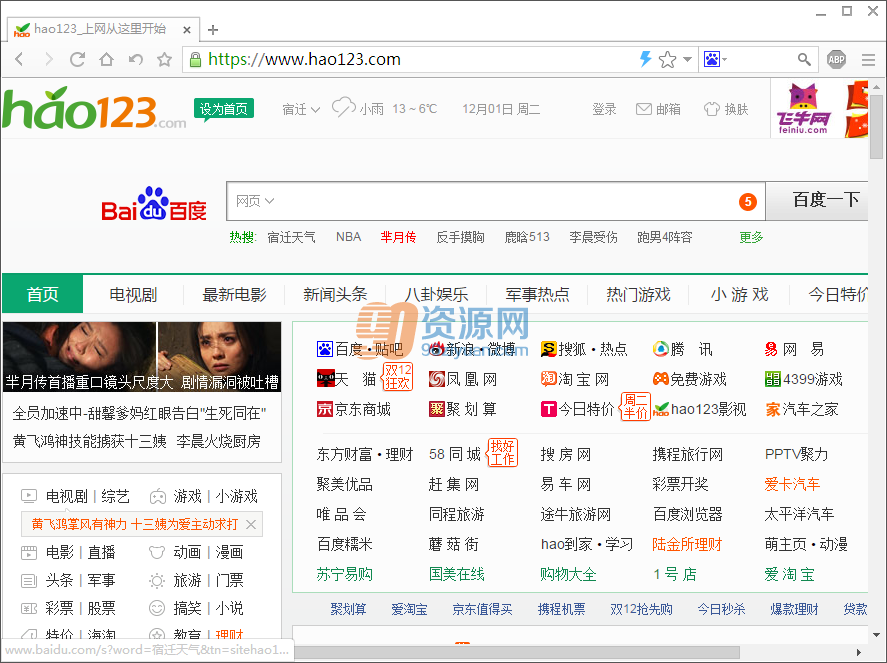
Task: Open the 免费游戏 site link
Action: [690, 379]
